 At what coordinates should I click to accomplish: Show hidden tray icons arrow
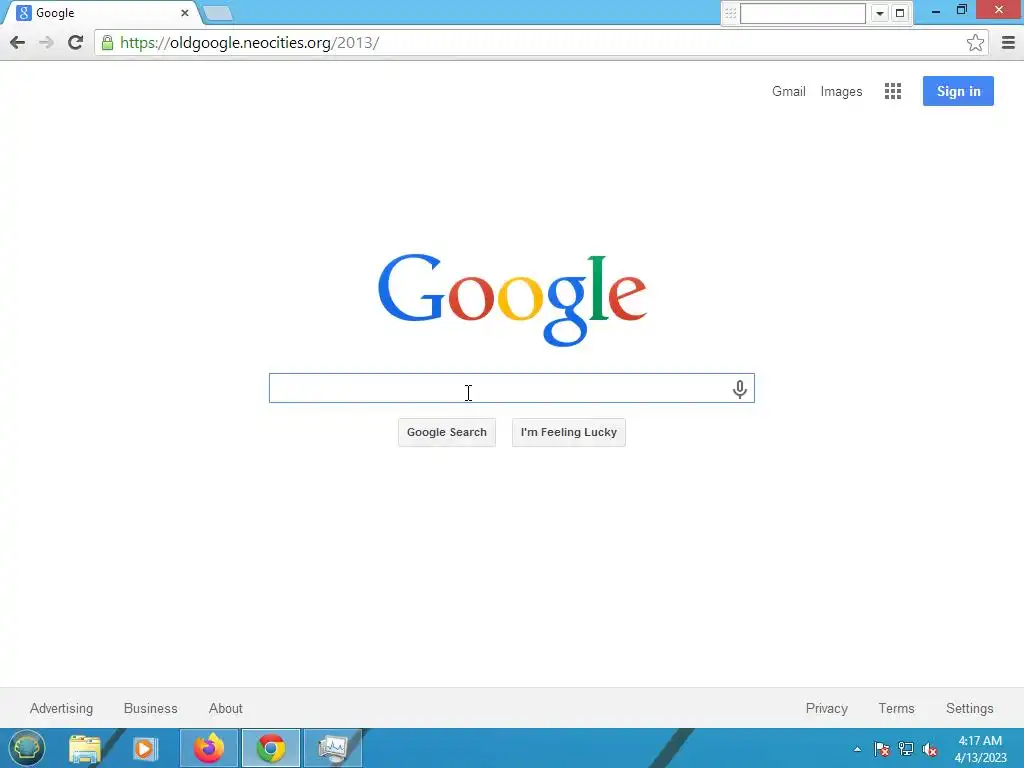857,749
